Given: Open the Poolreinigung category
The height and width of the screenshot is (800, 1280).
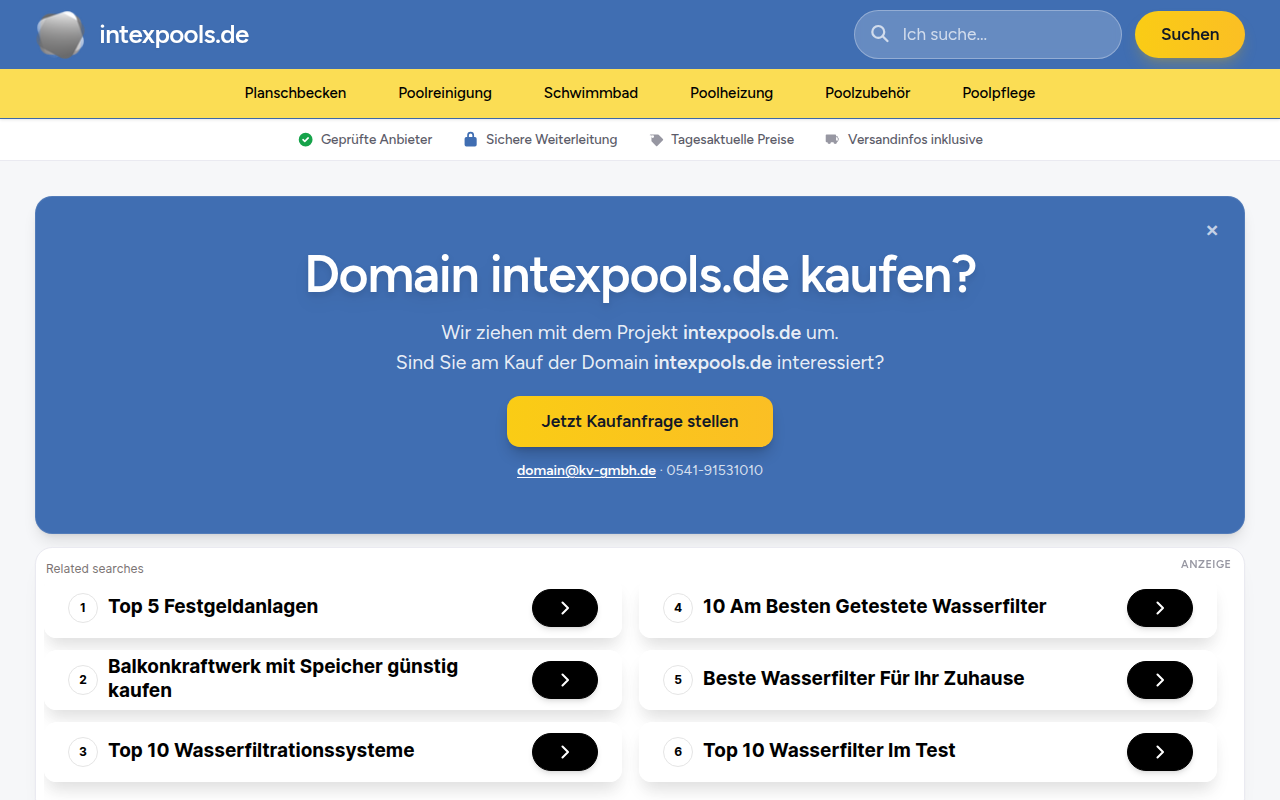Looking at the screenshot, I should (445, 93).
